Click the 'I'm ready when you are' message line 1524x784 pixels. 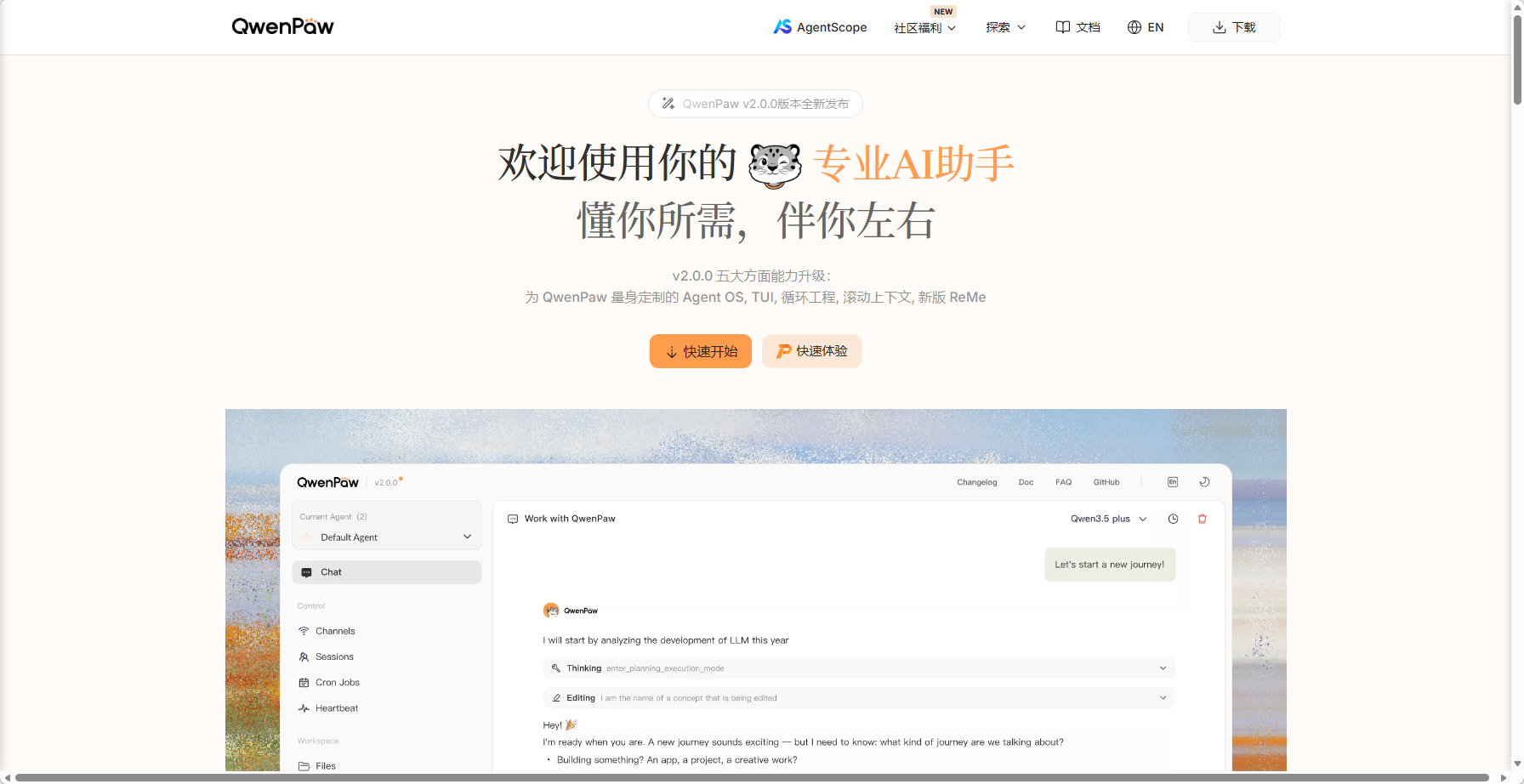pos(803,742)
